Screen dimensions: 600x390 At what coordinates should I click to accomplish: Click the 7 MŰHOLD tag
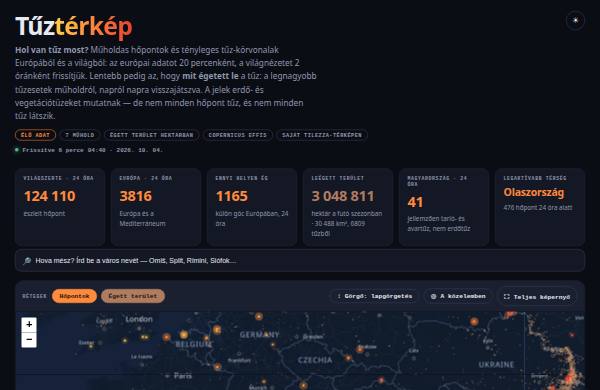coord(80,135)
